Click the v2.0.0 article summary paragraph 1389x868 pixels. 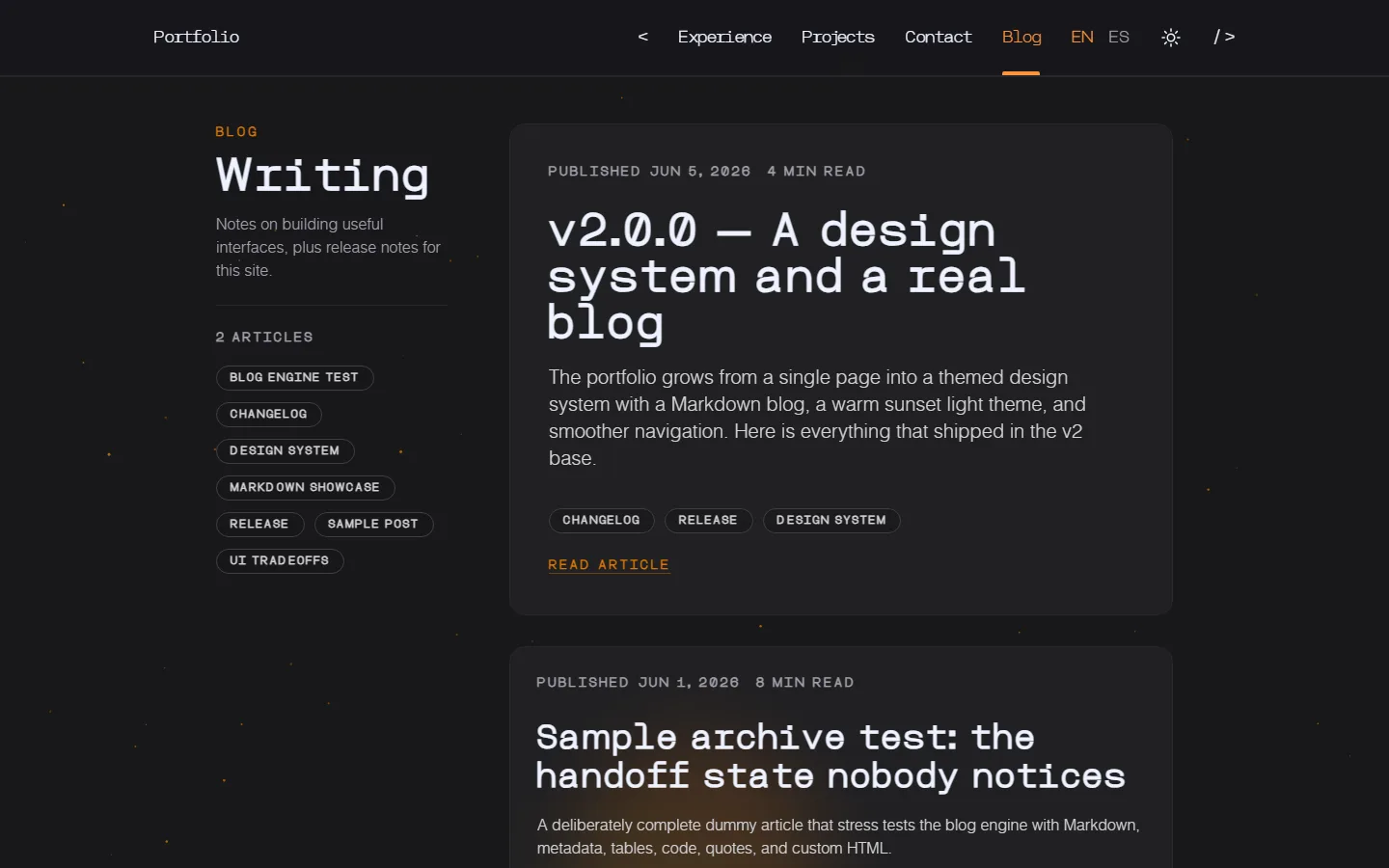817,418
